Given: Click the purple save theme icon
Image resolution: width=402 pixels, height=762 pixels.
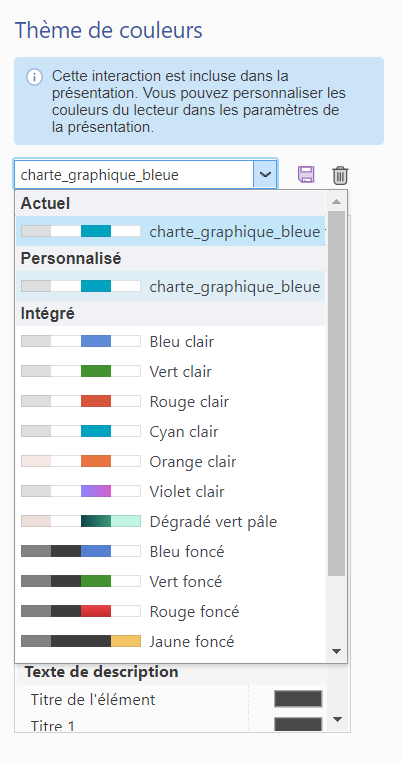Looking at the screenshot, I should point(306,174).
